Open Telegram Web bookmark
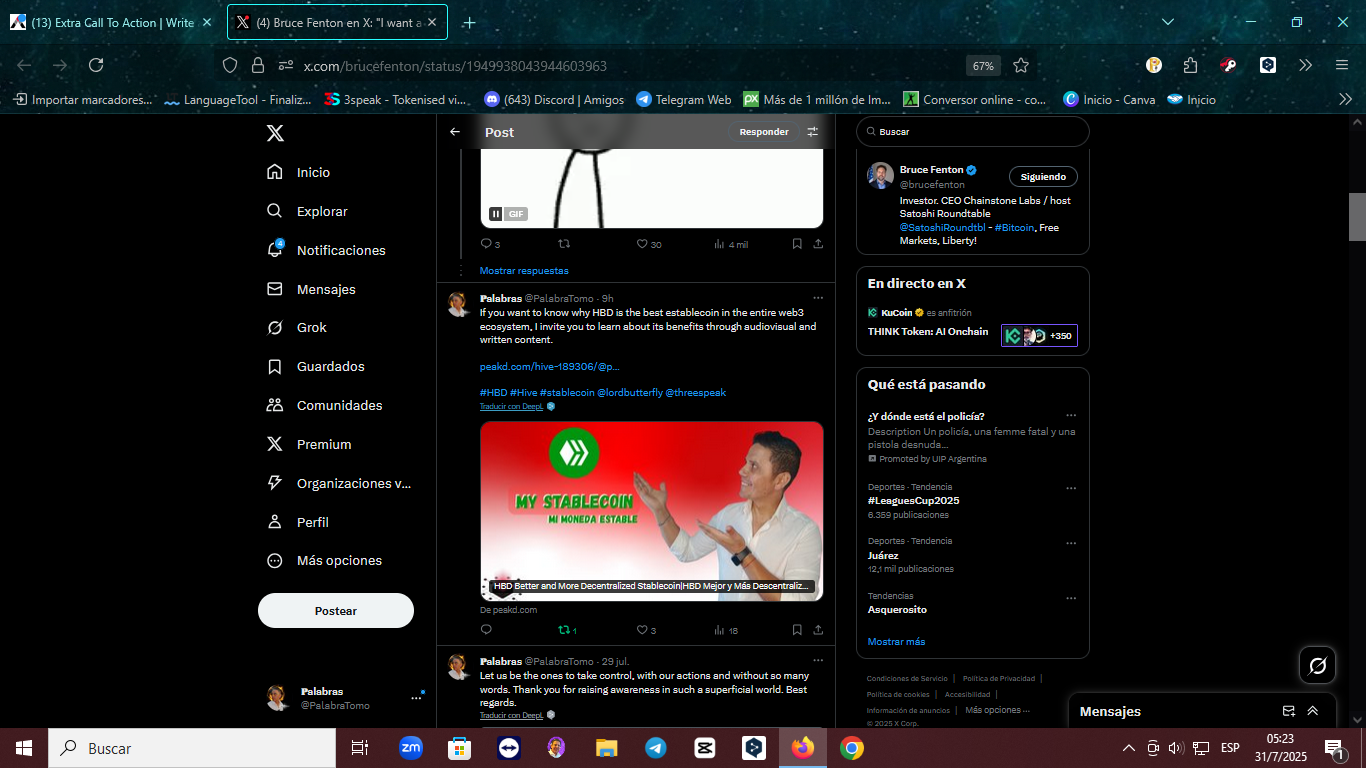The width and height of the screenshot is (1366, 768). click(x=684, y=100)
